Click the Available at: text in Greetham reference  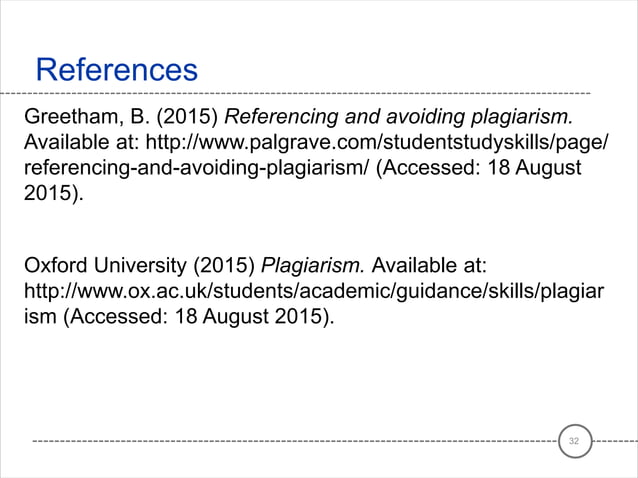[81, 142]
